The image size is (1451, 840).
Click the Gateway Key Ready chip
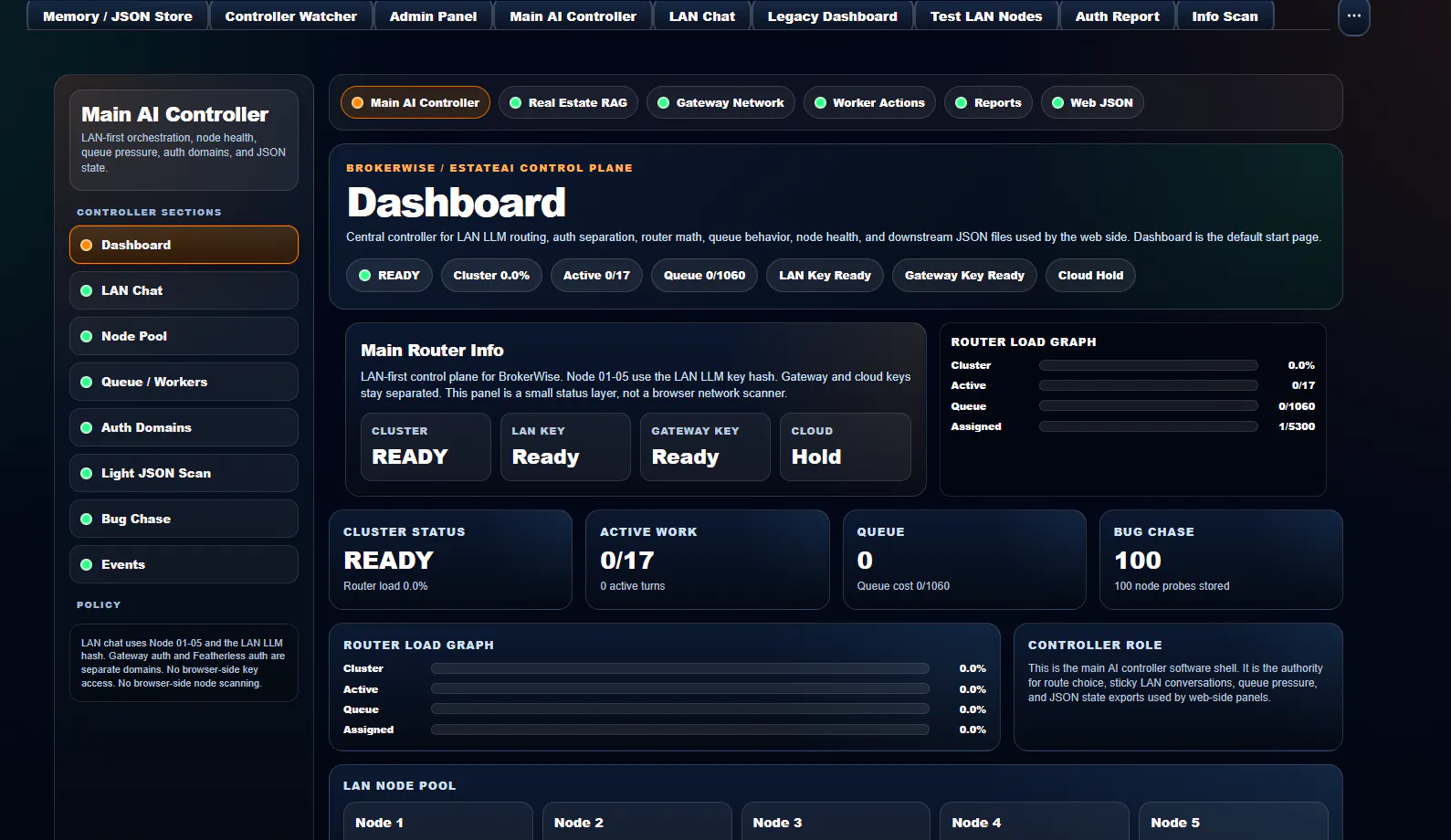964,275
